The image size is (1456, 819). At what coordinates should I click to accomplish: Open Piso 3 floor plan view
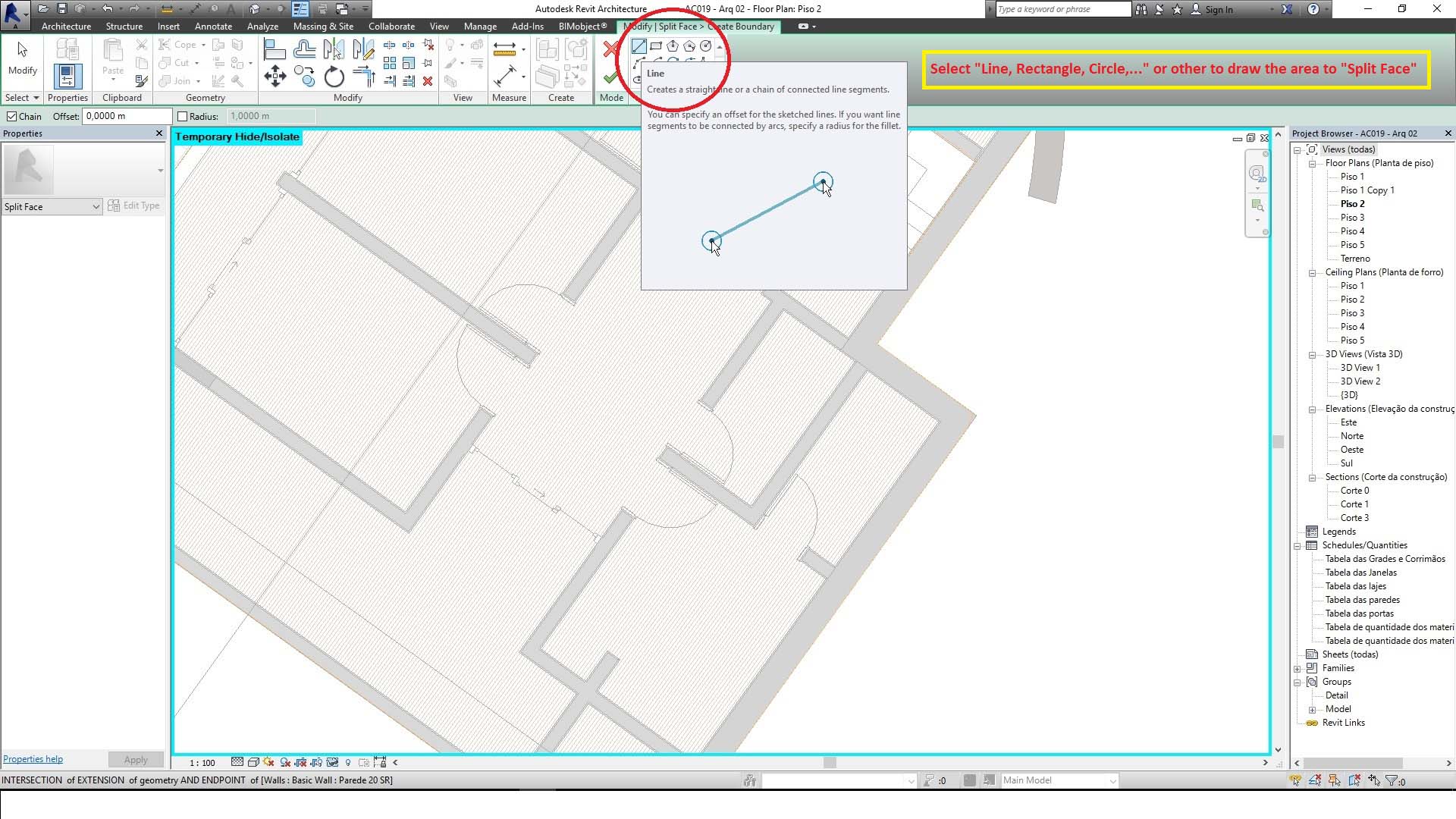pos(1352,218)
